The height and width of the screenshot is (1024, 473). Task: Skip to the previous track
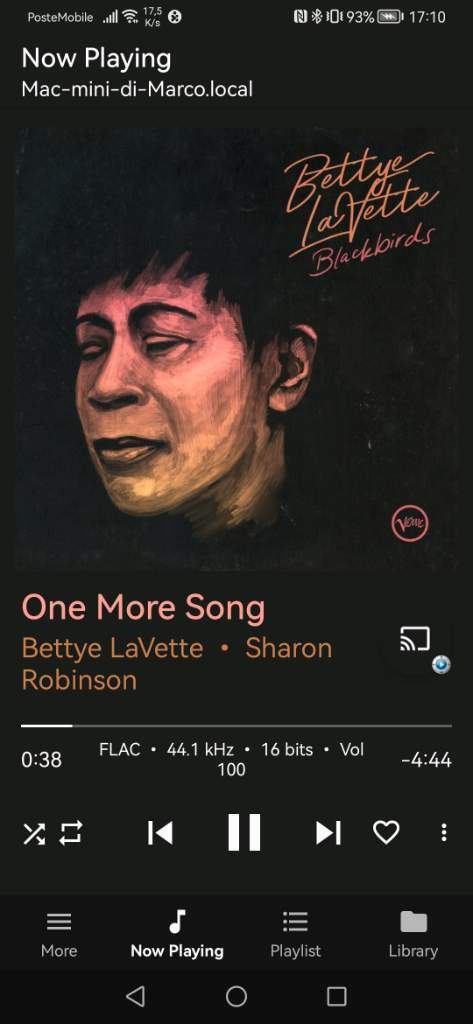pyautogui.click(x=160, y=833)
